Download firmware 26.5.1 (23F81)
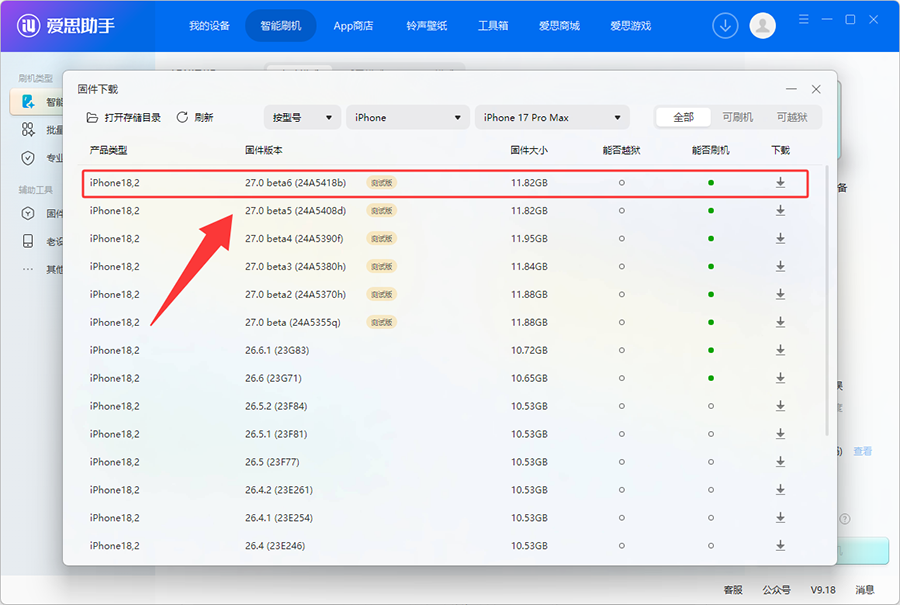This screenshot has width=900, height=605. [780, 434]
